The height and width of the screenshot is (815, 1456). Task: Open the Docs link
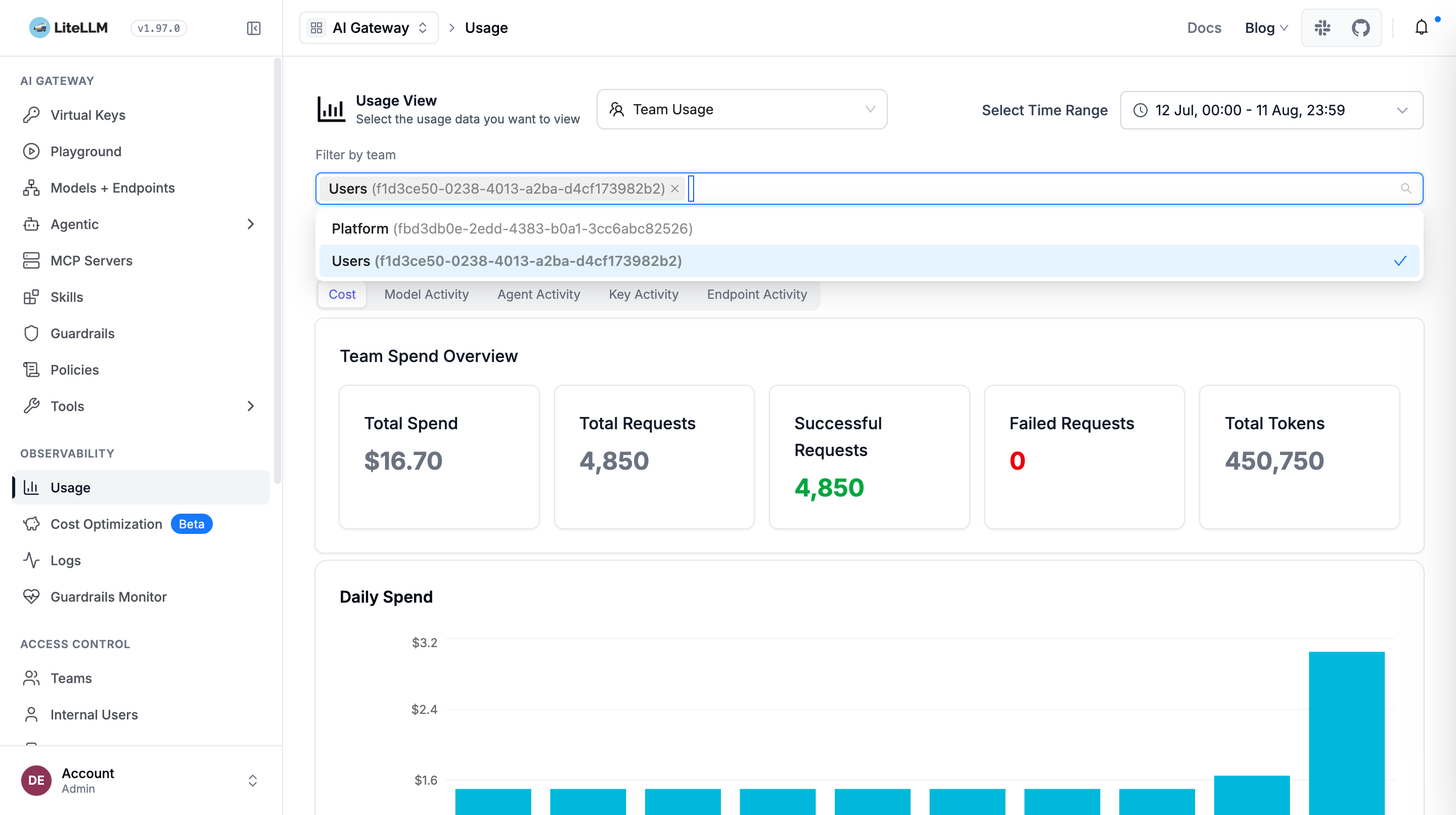pyautogui.click(x=1204, y=28)
